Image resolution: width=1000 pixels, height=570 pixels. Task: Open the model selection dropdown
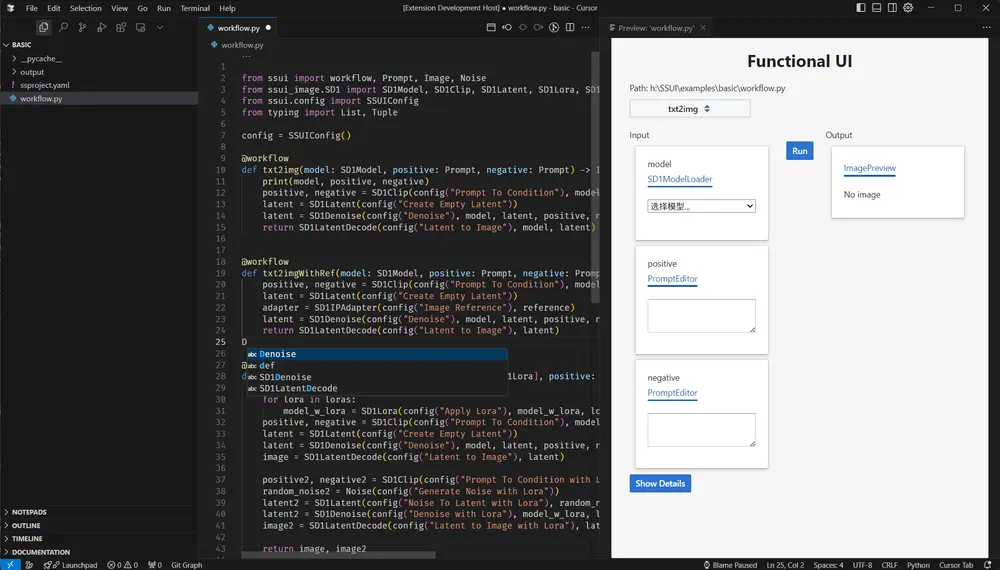tap(701, 206)
